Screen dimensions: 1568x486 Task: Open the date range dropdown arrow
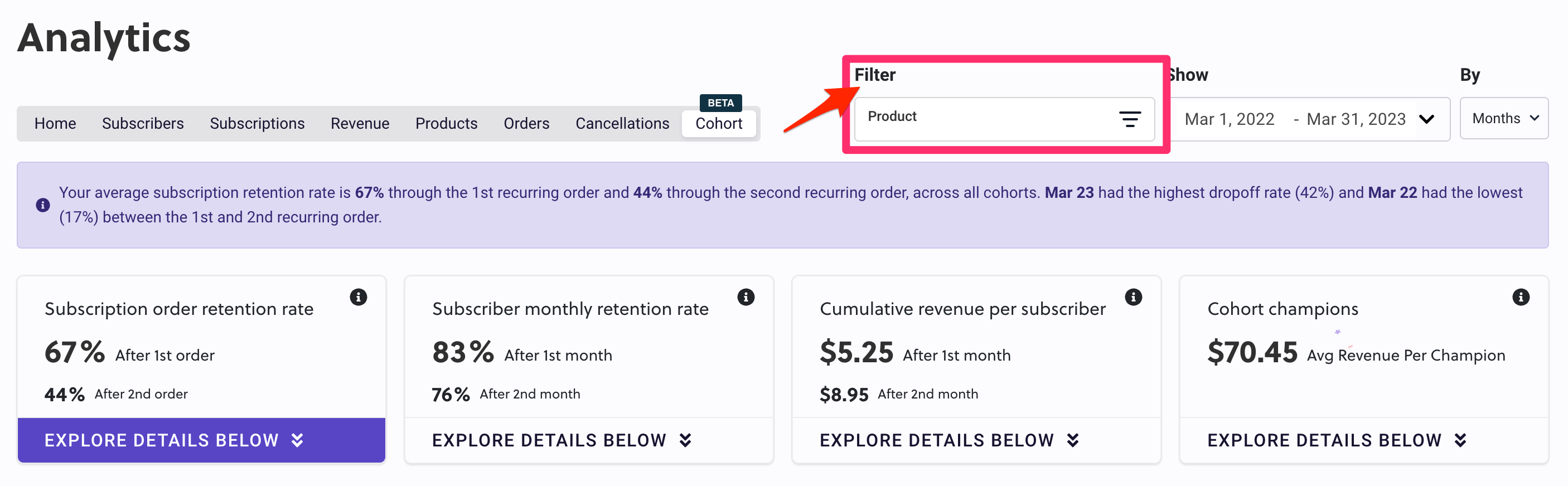click(1426, 119)
